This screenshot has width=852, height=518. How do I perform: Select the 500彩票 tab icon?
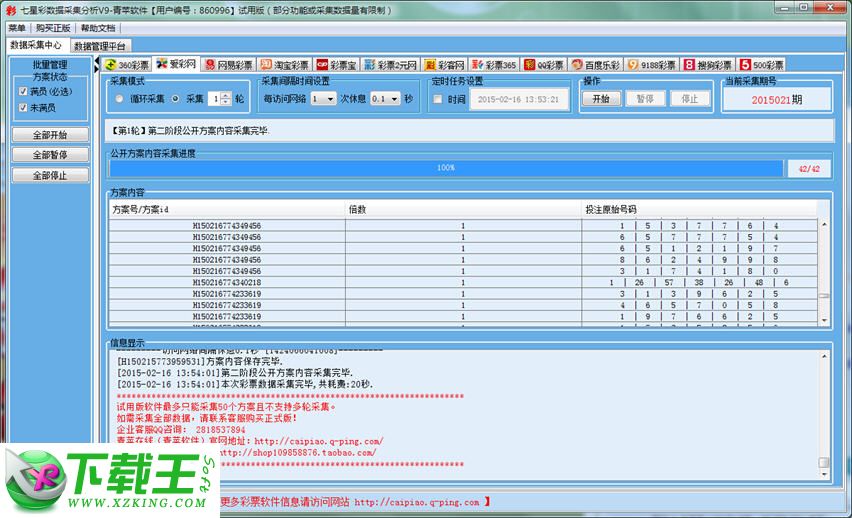click(x=745, y=64)
